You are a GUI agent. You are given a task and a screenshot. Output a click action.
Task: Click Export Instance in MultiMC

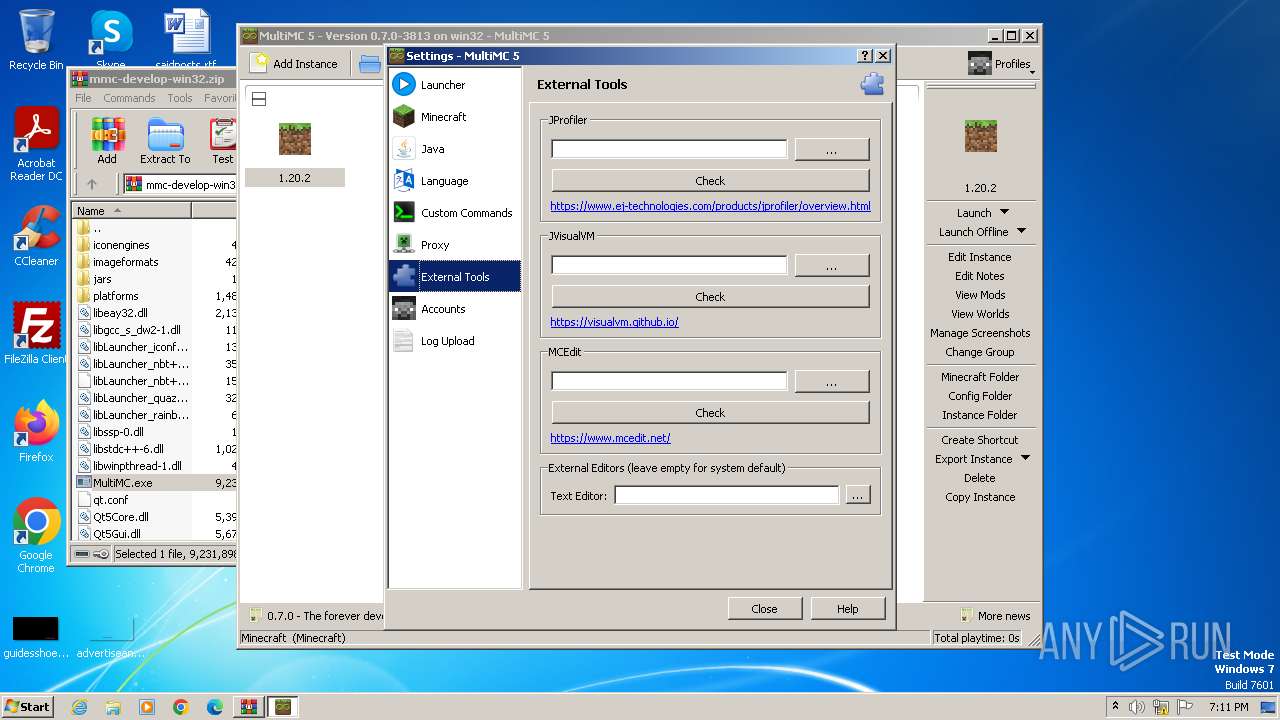click(x=973, y=459)
